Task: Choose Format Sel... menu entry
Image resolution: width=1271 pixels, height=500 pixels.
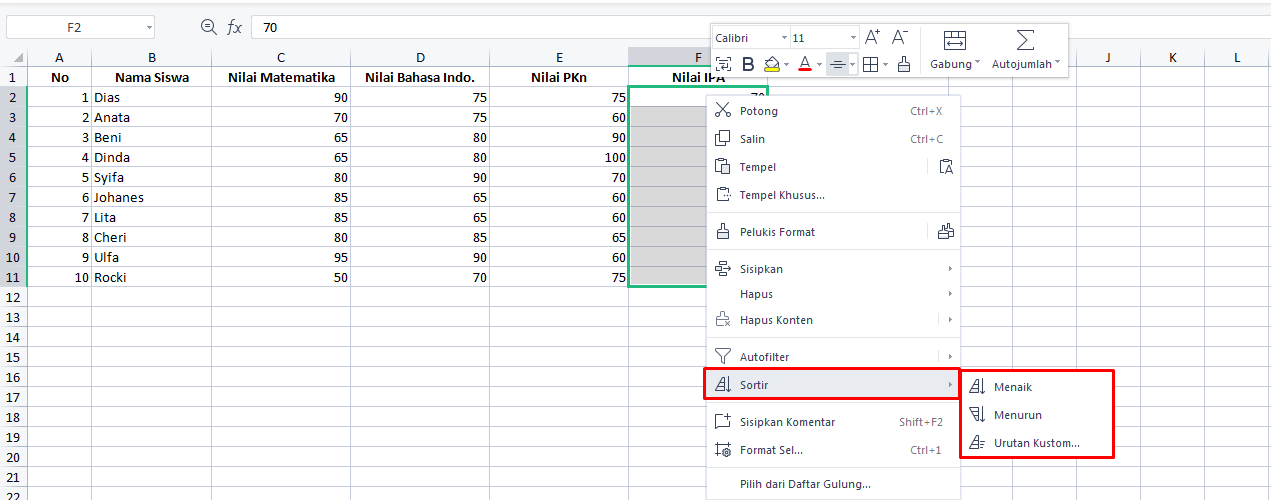Action: [x=832, y=450]
